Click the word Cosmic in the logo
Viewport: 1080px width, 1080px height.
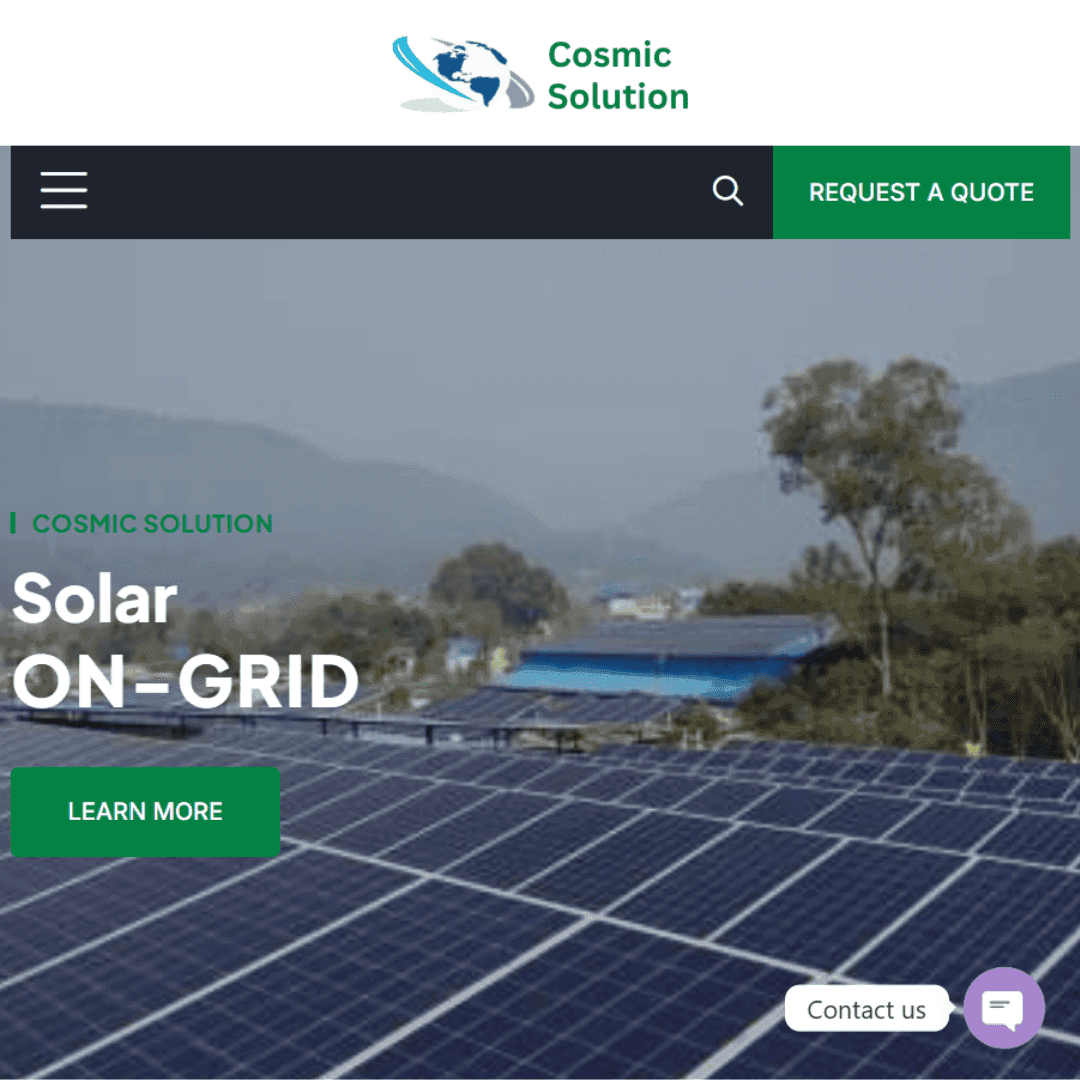[609, 55]
